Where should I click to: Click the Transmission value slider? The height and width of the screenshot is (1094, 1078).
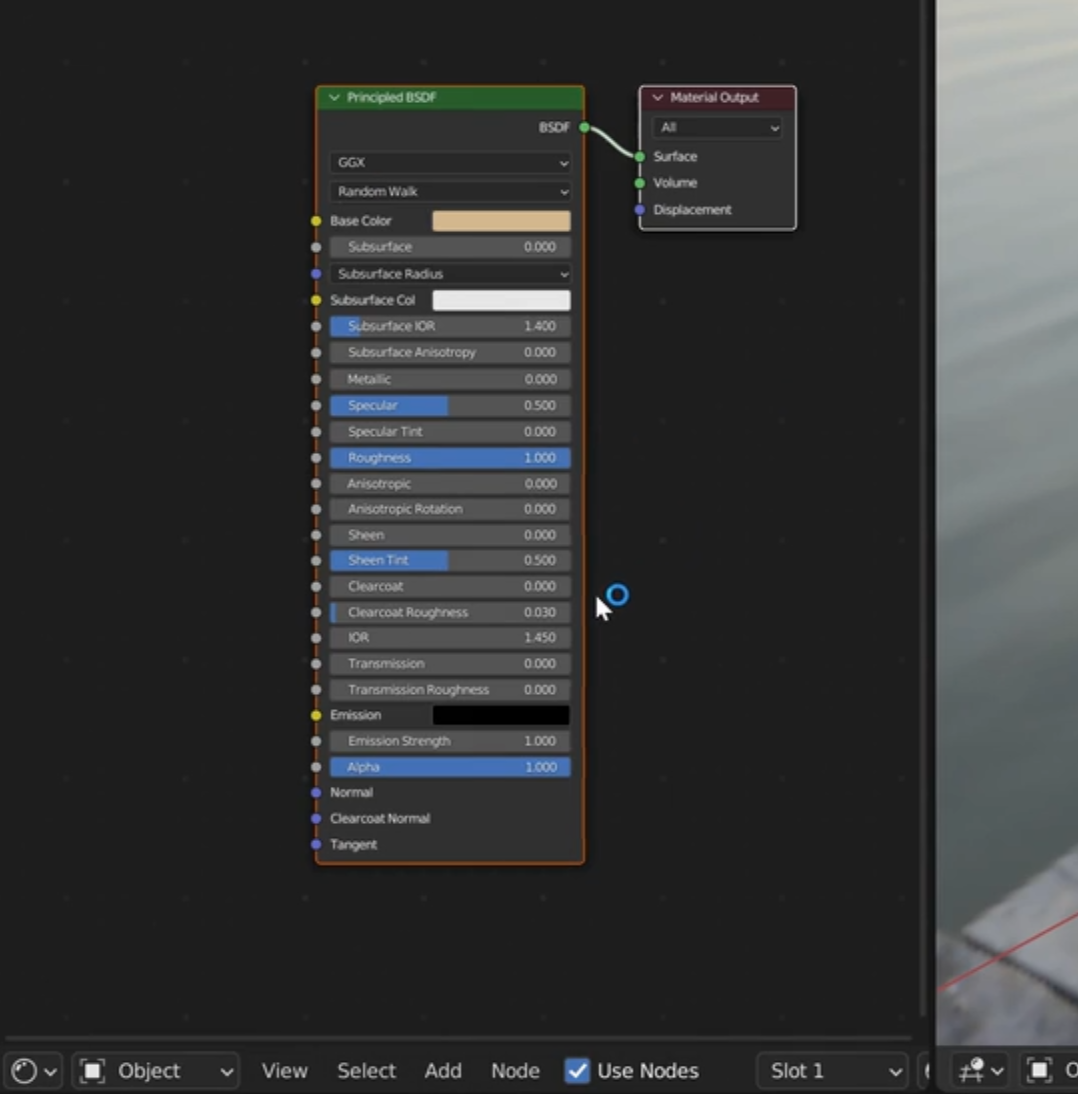pos(450,664)
